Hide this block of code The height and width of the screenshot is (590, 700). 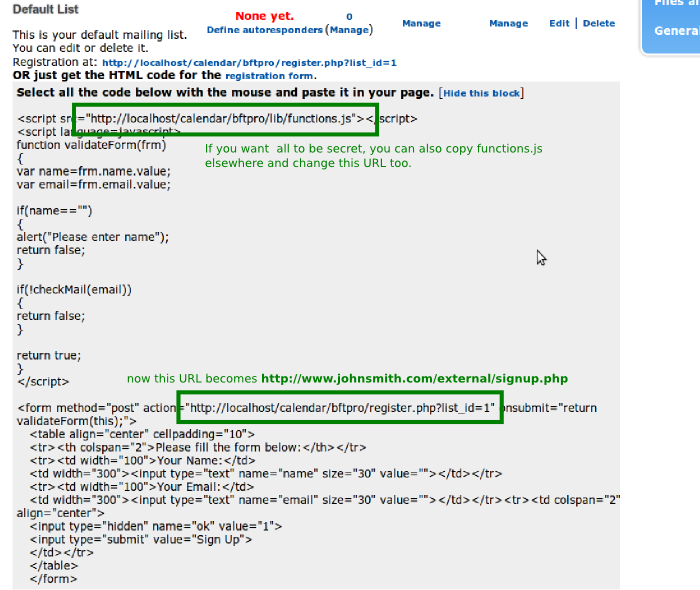(481, 93)
